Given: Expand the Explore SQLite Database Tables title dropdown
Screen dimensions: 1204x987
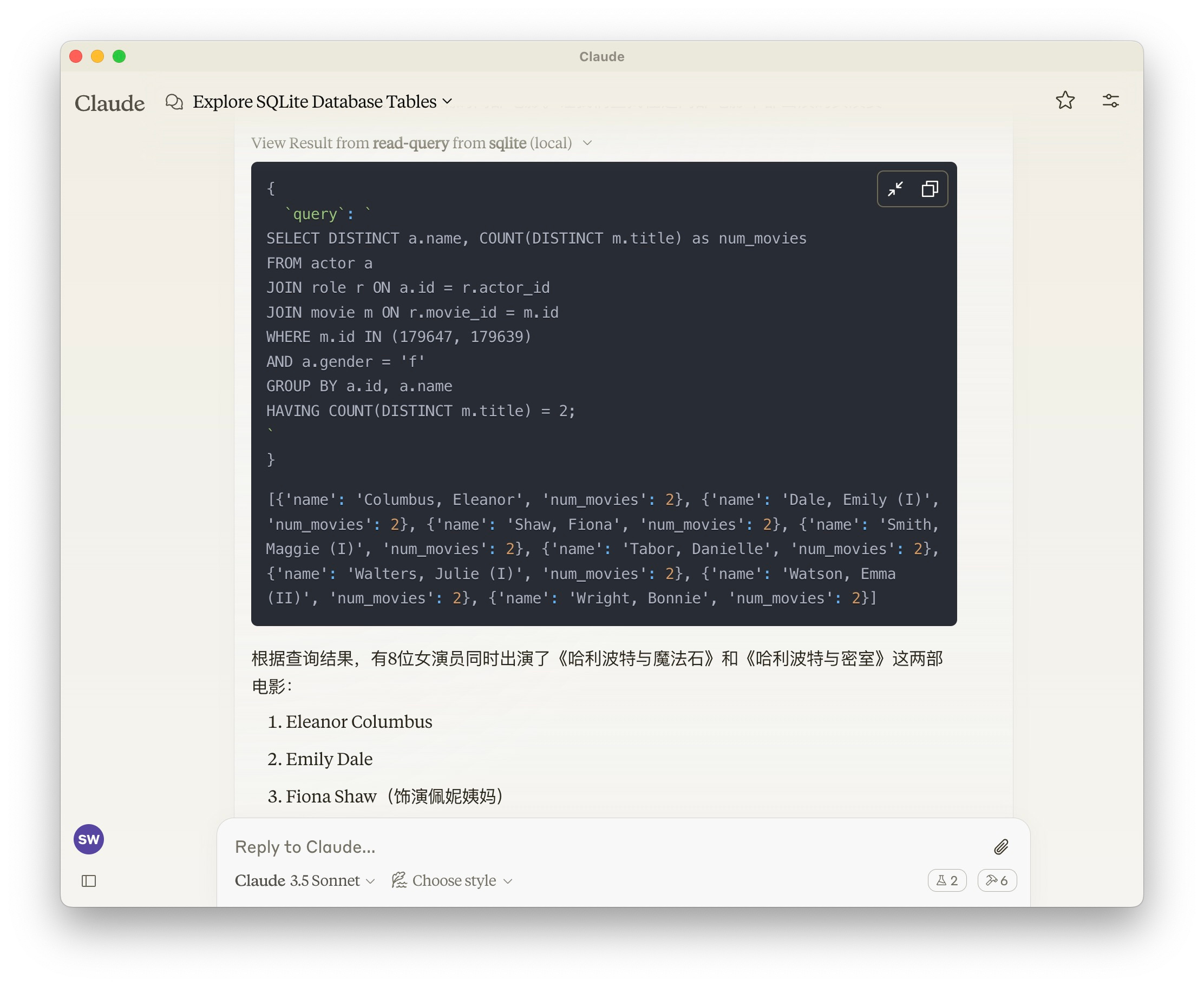Looking at the screenshot, I should click(323, 102).
